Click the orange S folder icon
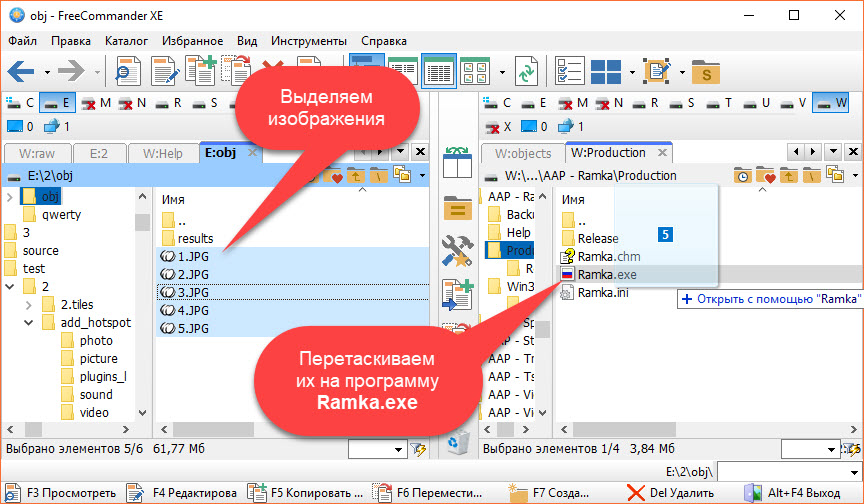 (706, 72)
